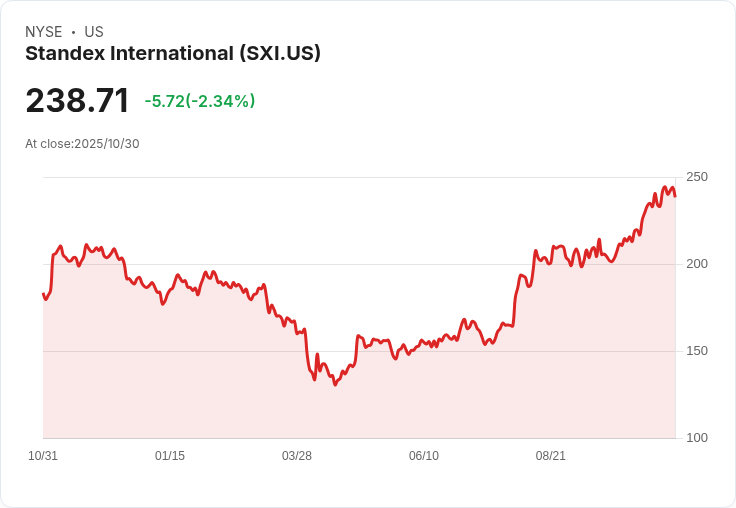Click the US market label
The image size is (736, 508).
coord(94,32)
